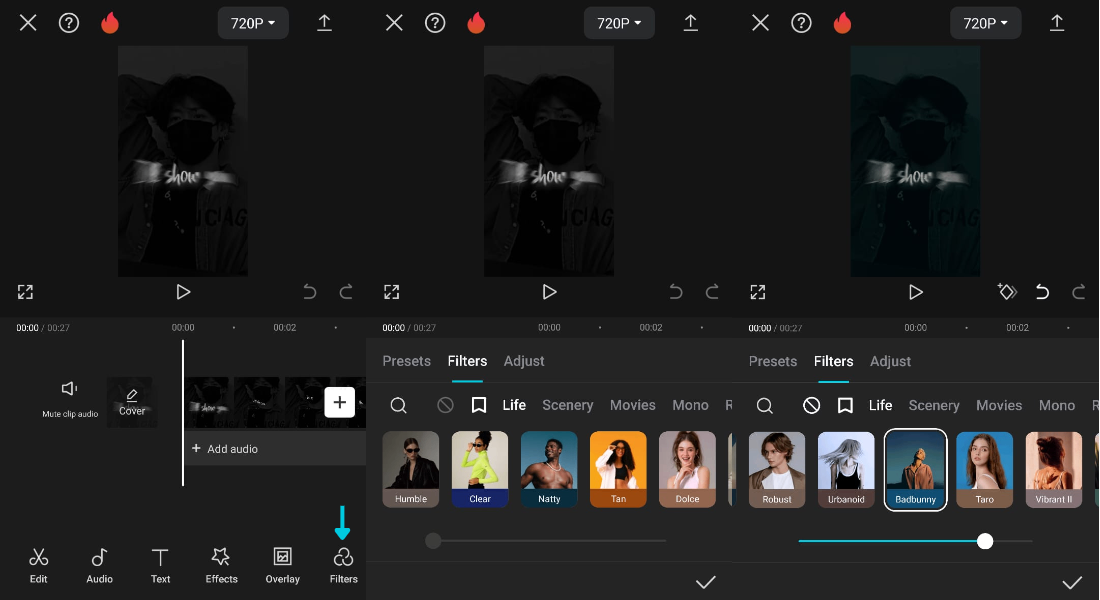
Task: Export video with upload icon in middle panel
Action: [x=690, y=23]
